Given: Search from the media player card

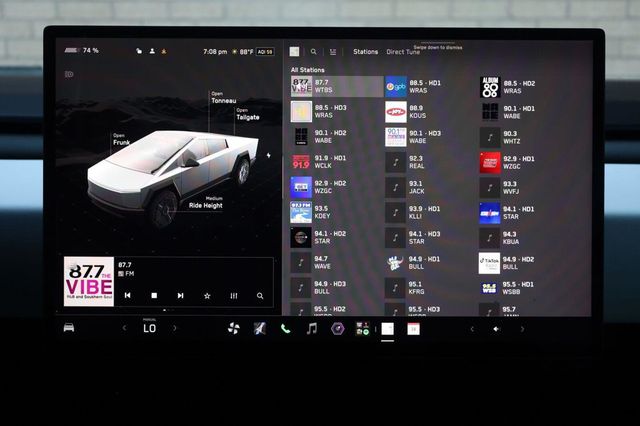Looking at the screenshot, I should (260, 296).
